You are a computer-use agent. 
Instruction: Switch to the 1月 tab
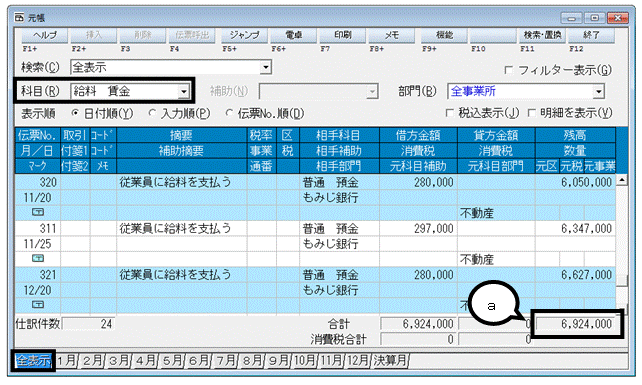tap(67, 361)
